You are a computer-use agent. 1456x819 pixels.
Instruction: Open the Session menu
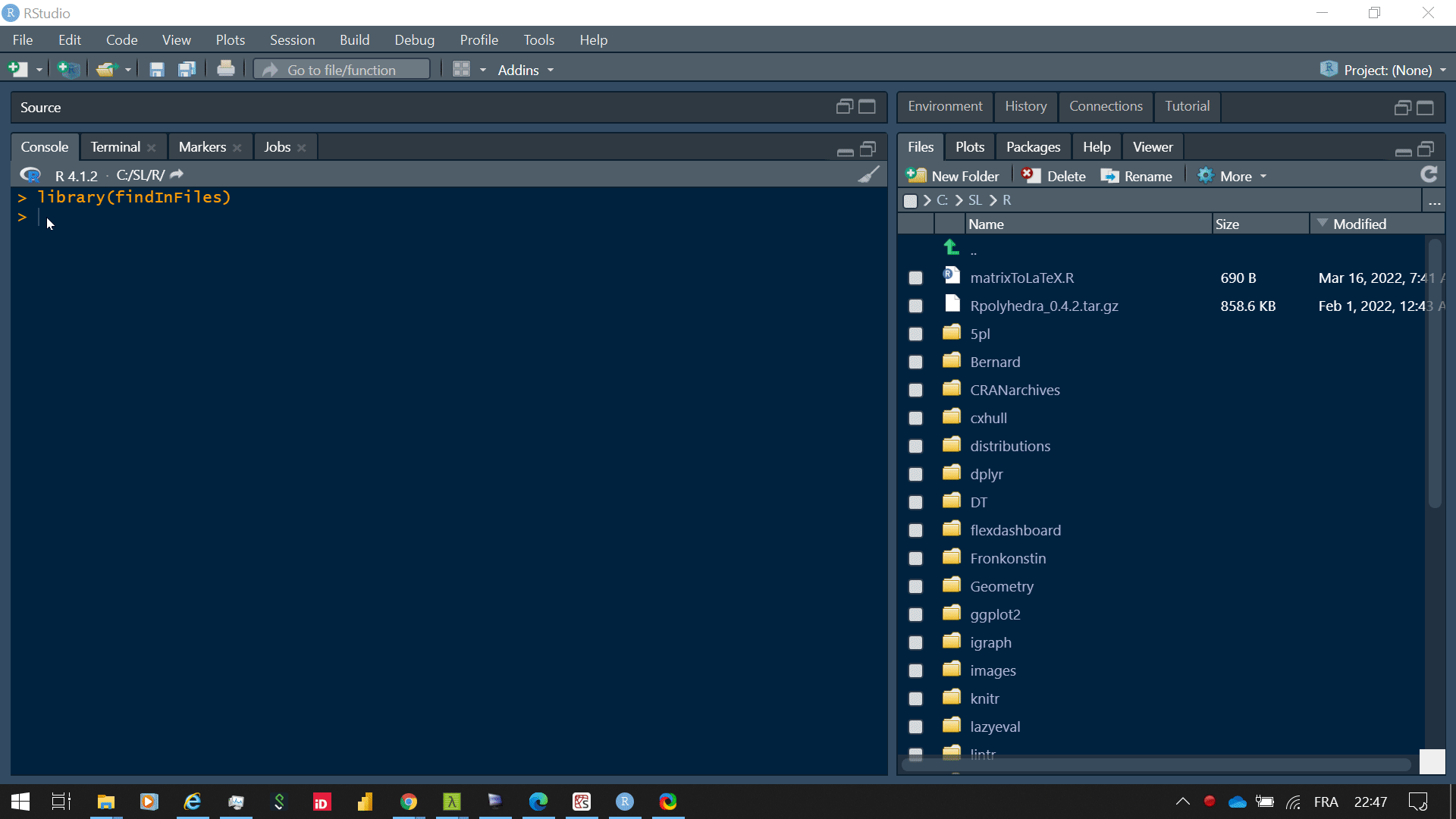coord(292,40)
